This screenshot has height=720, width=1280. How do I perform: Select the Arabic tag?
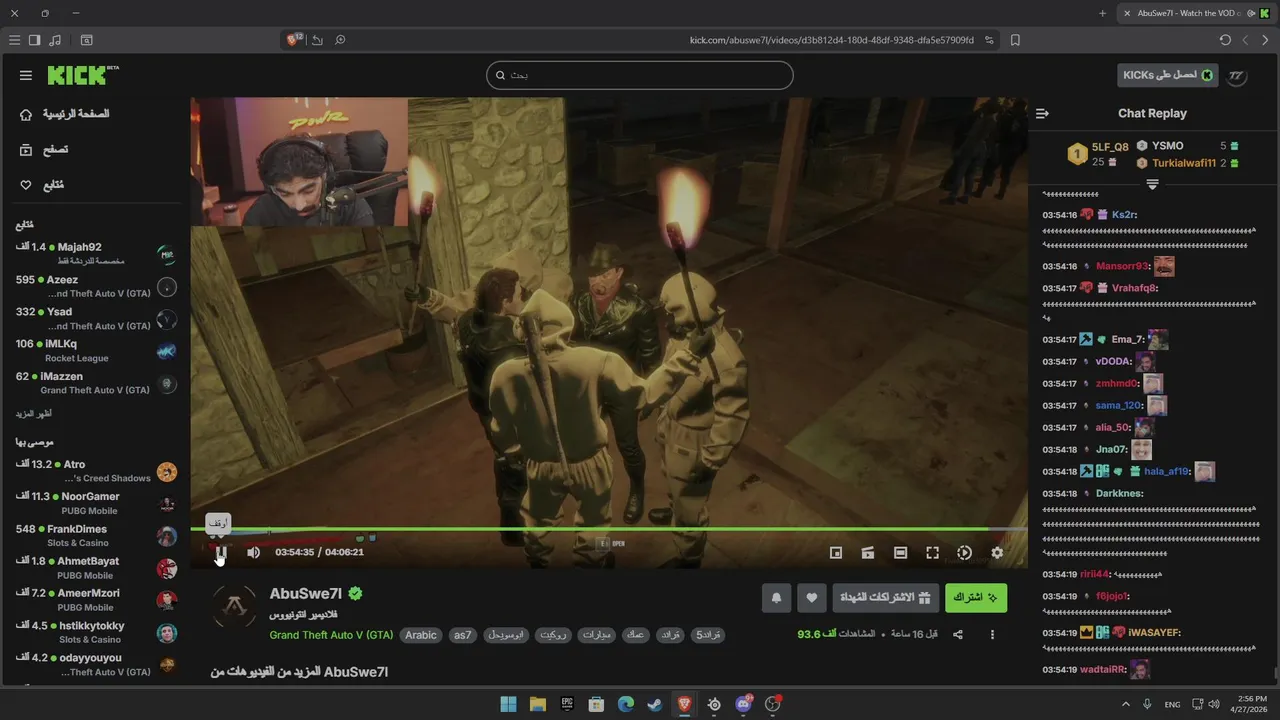pyautogui.click(x=421, y=635)
